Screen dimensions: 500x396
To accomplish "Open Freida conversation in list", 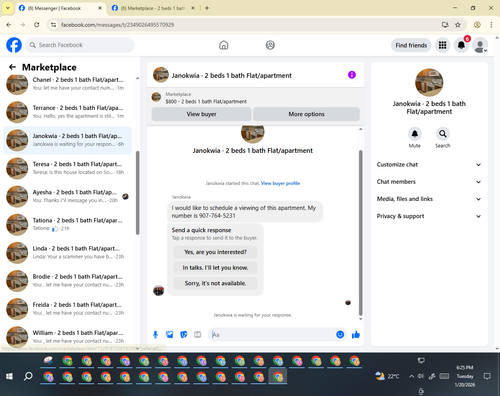I will [67, 309].
